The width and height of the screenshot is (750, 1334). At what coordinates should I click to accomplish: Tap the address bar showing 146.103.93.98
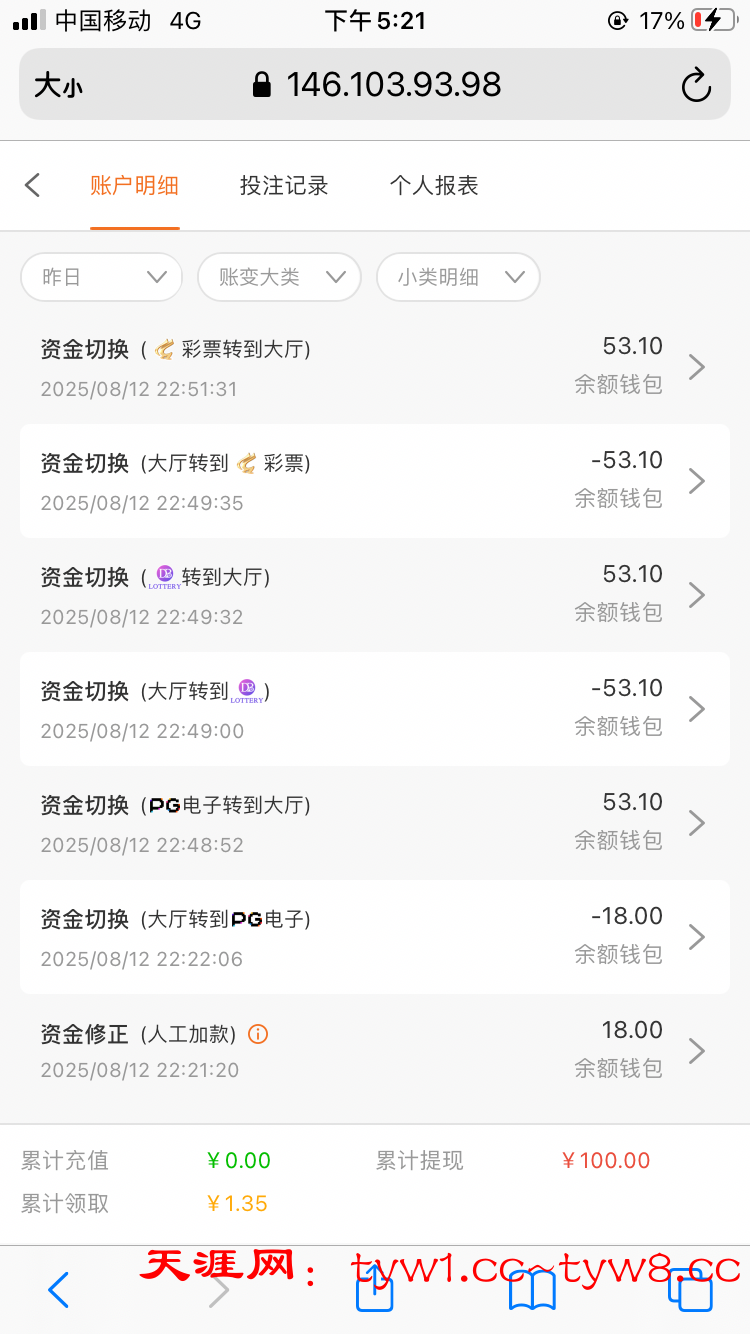pos(393,85)
